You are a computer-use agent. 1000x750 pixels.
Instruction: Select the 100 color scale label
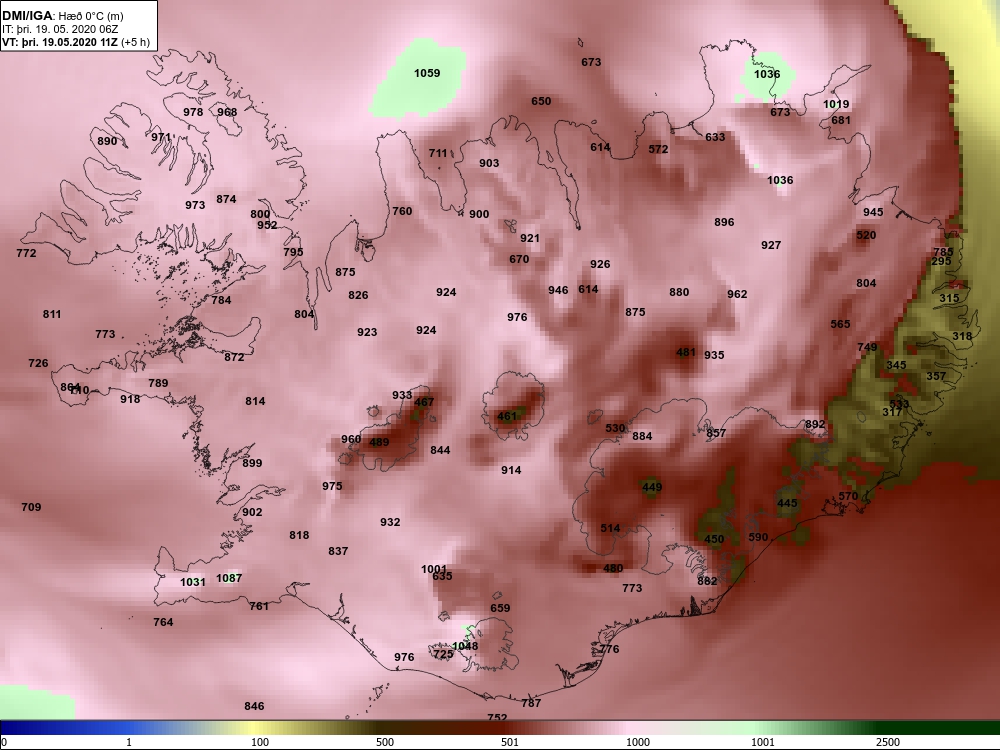260,742
